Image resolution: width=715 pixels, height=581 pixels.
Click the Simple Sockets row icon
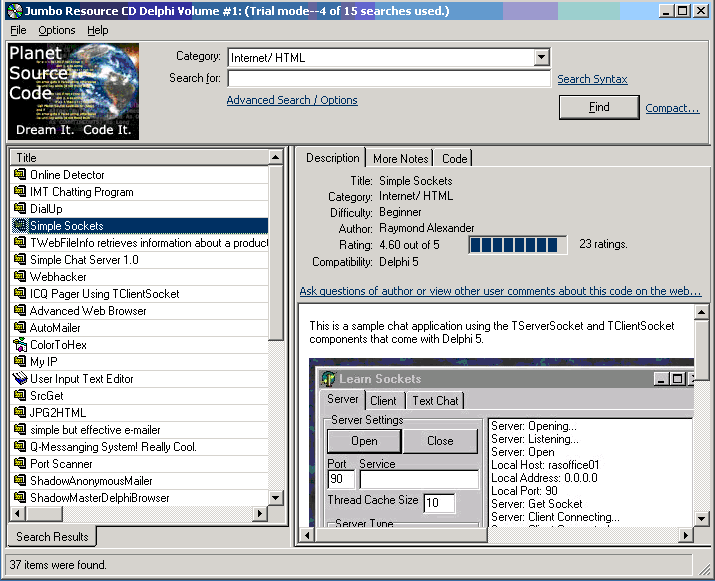click(20, 225)
